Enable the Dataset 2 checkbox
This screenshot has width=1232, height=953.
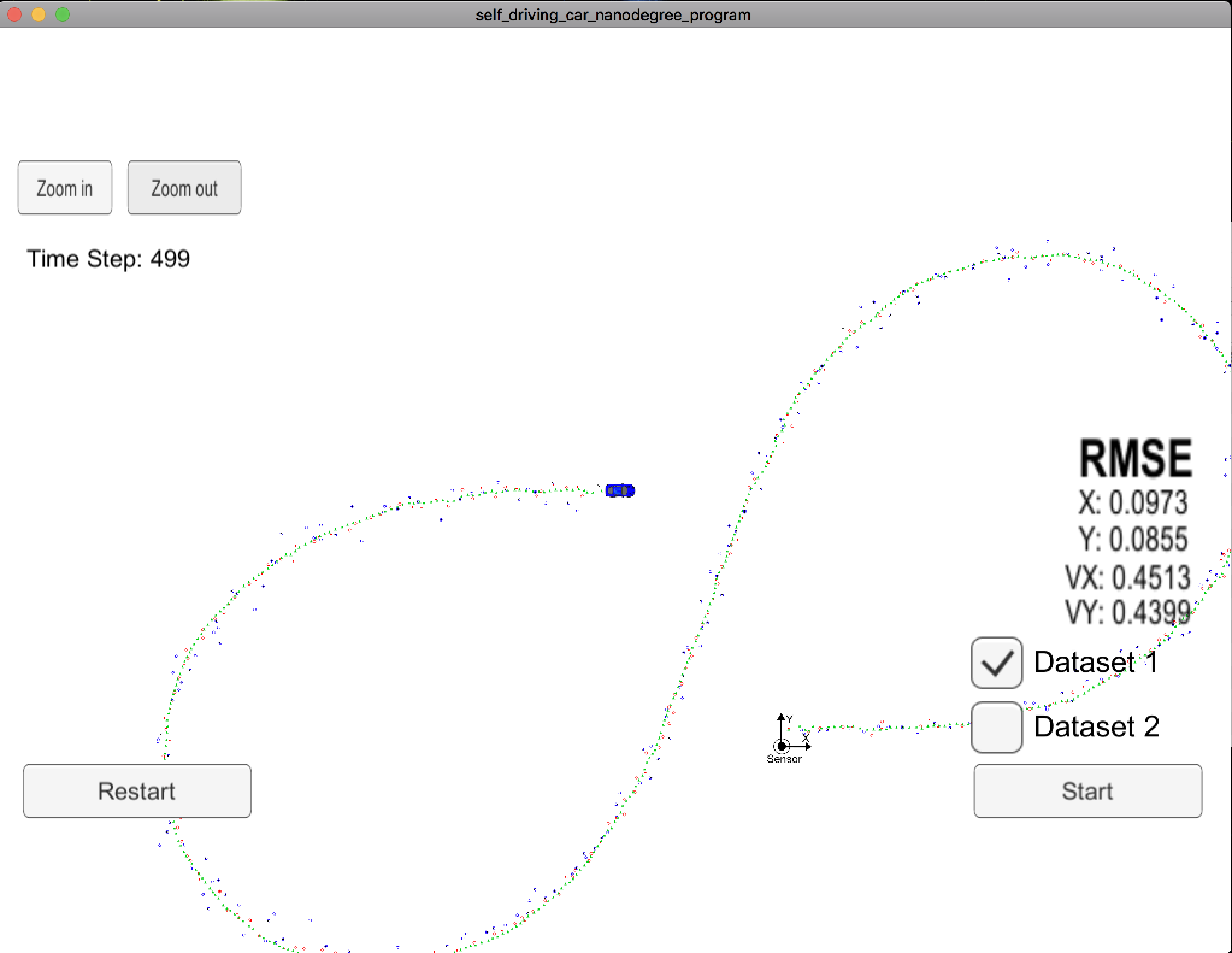tap(997, 727)
